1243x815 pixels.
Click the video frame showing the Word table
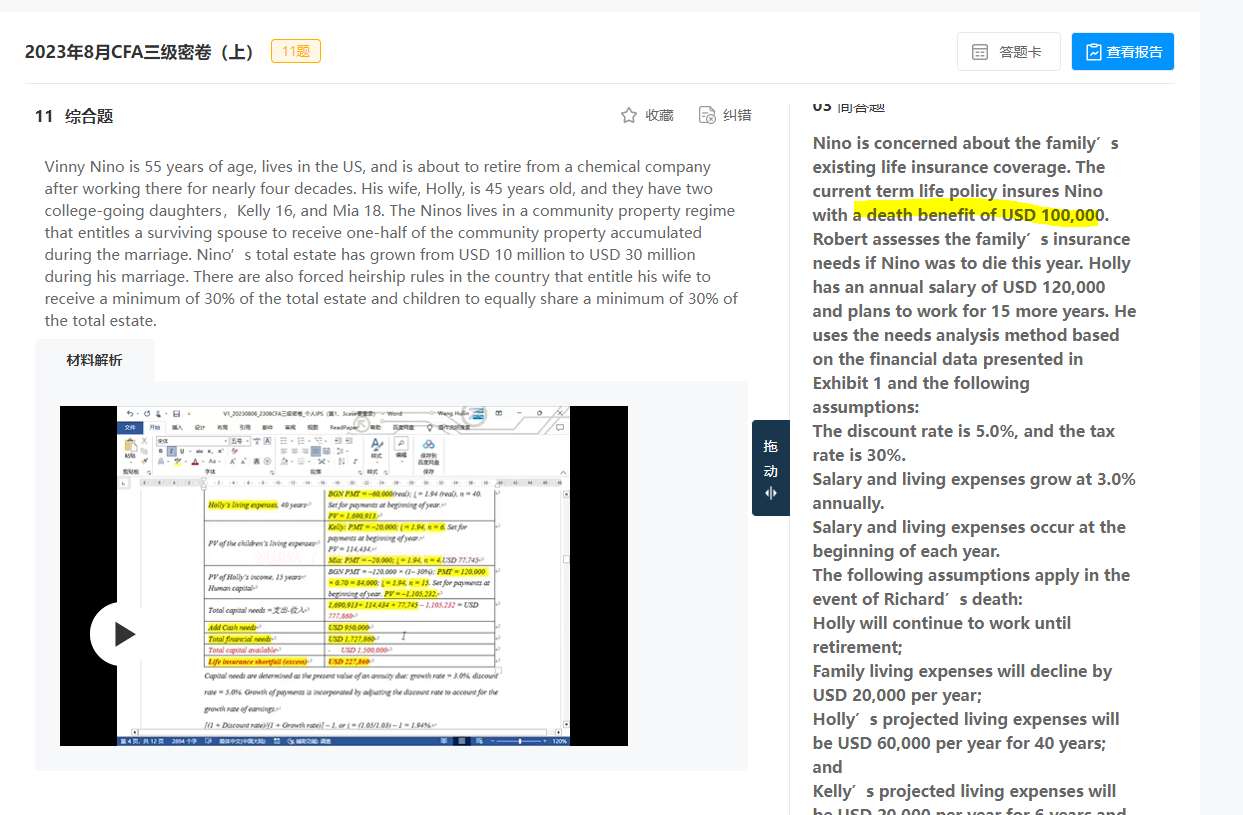[344, 576]
